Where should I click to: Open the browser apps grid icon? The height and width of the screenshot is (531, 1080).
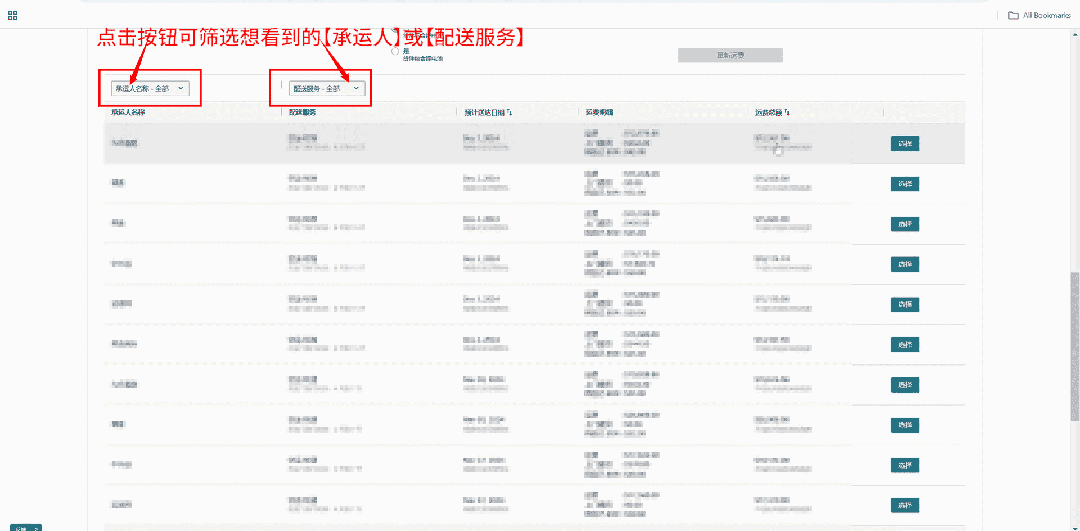[x=12, y=15]
